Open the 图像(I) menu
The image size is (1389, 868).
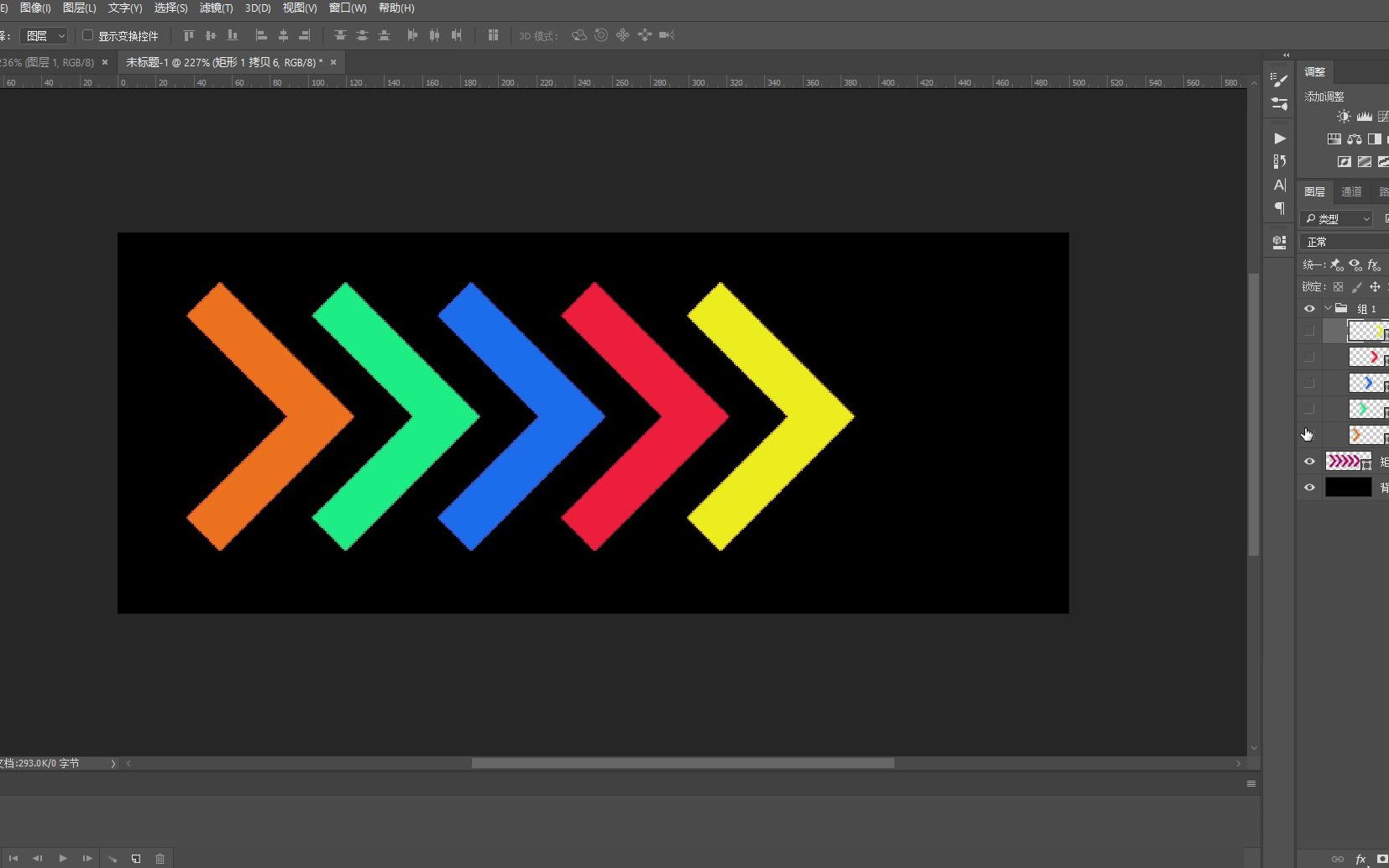tap(35, 8)
